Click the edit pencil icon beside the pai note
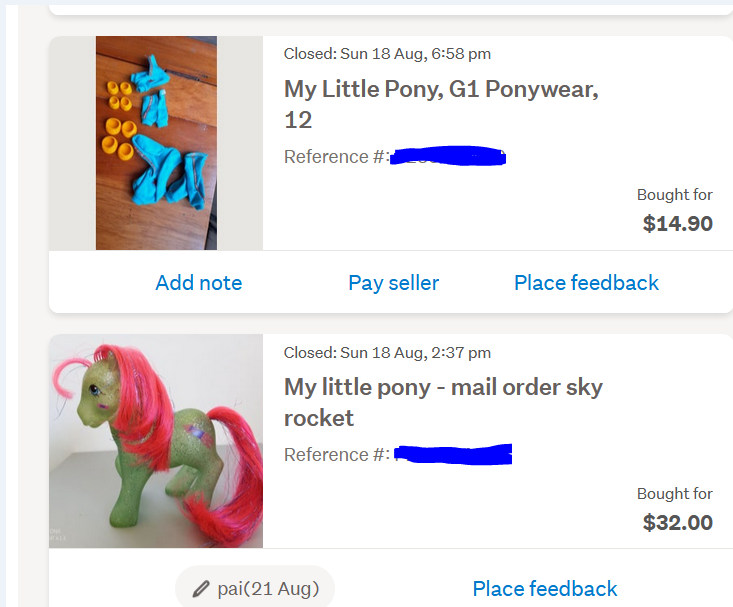 click(x=201, y=589)
